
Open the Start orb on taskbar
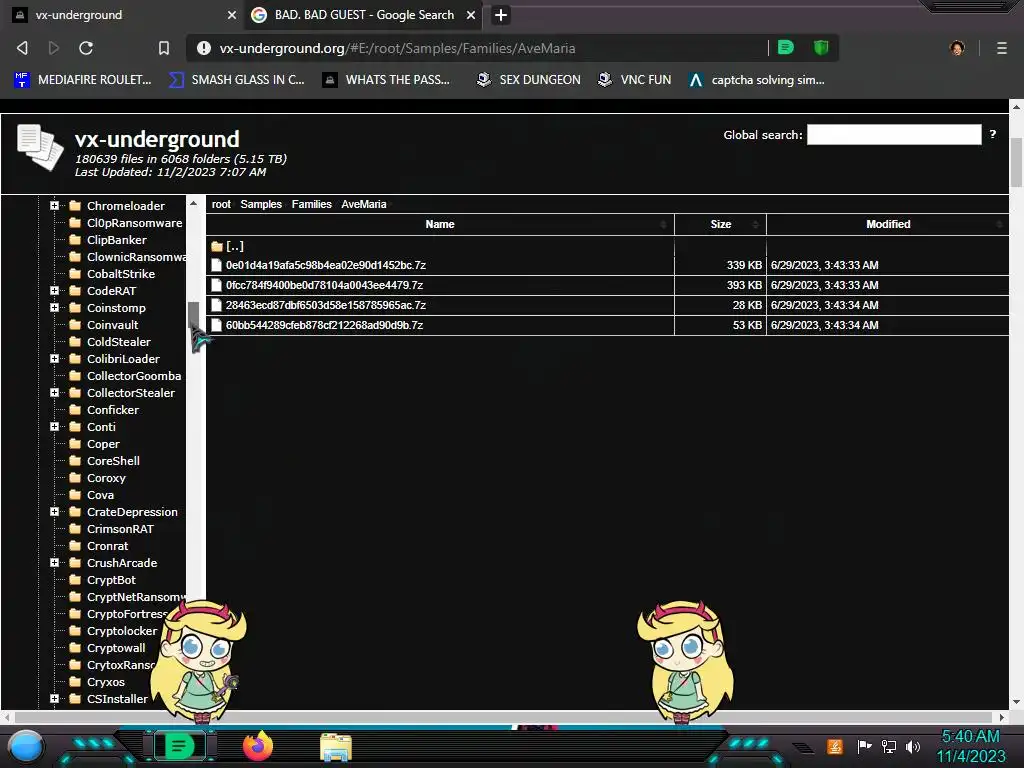click(26, 746)
